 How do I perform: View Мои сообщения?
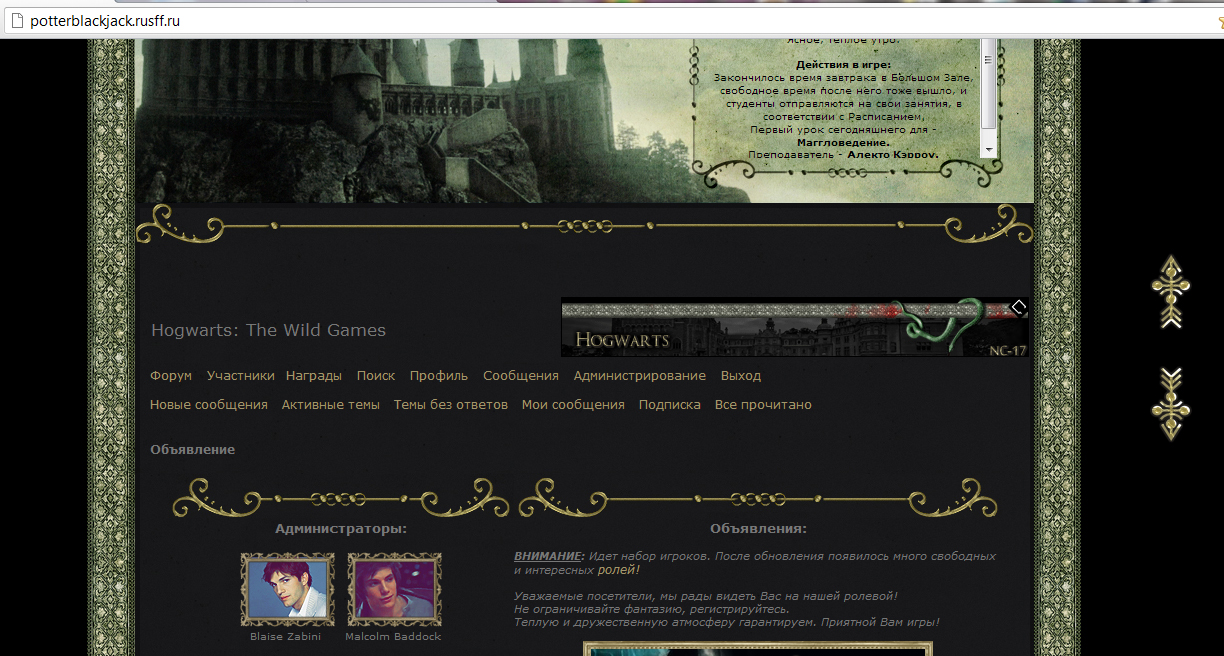573,405
